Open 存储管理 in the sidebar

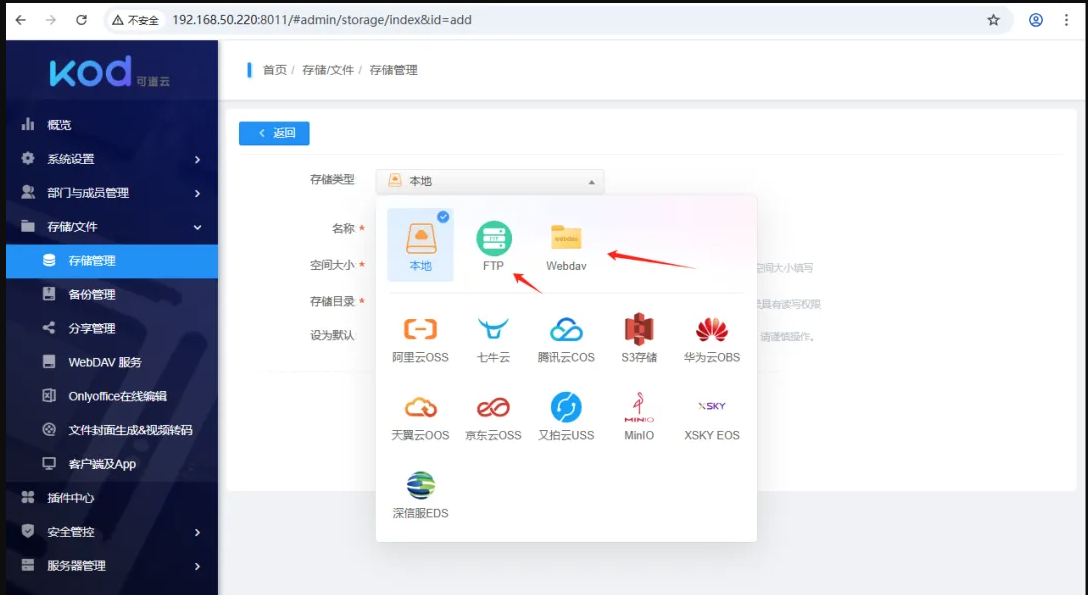112,261
